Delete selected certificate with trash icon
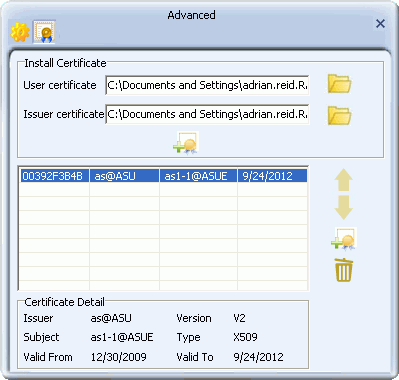This screenshot has height=380, width=399. [344, 270]
